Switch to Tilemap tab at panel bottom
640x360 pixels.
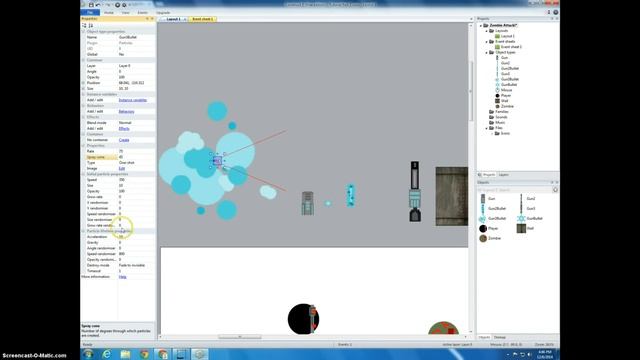click(500, 338)
